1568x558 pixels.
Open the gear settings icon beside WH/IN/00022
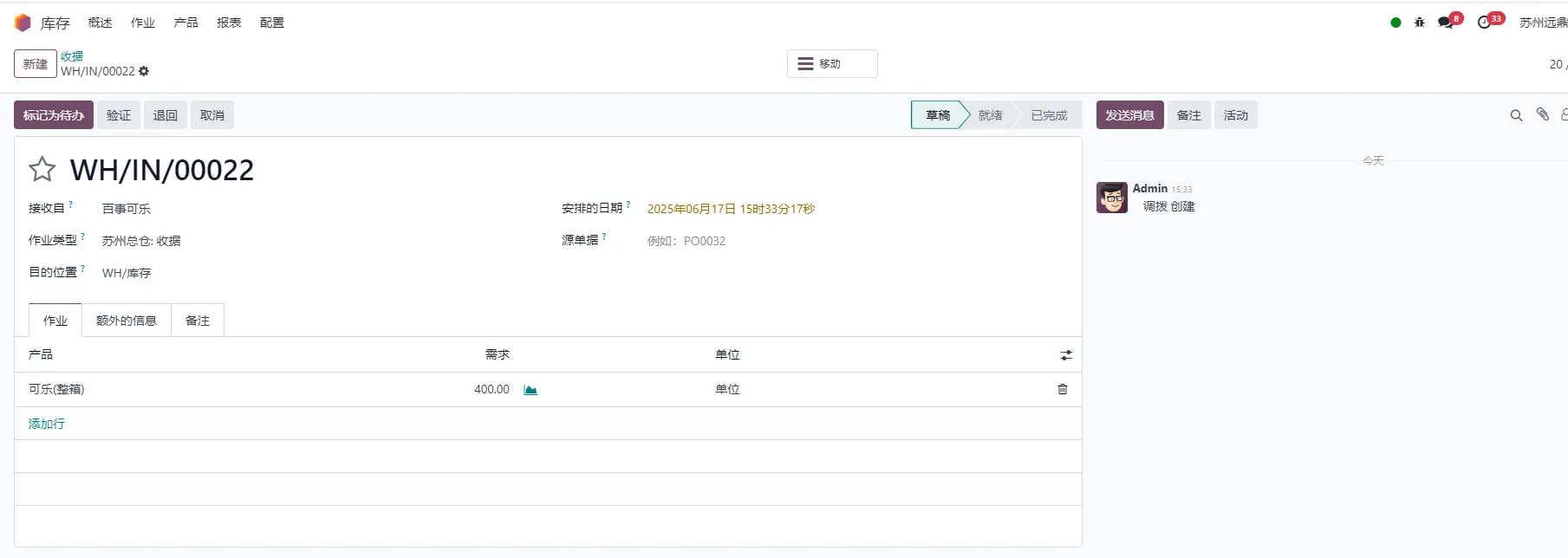144,71
